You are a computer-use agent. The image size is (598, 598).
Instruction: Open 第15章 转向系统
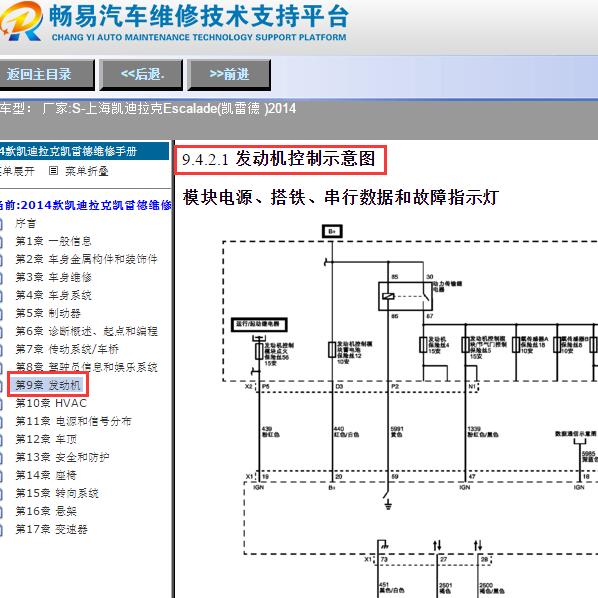point(57,493)
